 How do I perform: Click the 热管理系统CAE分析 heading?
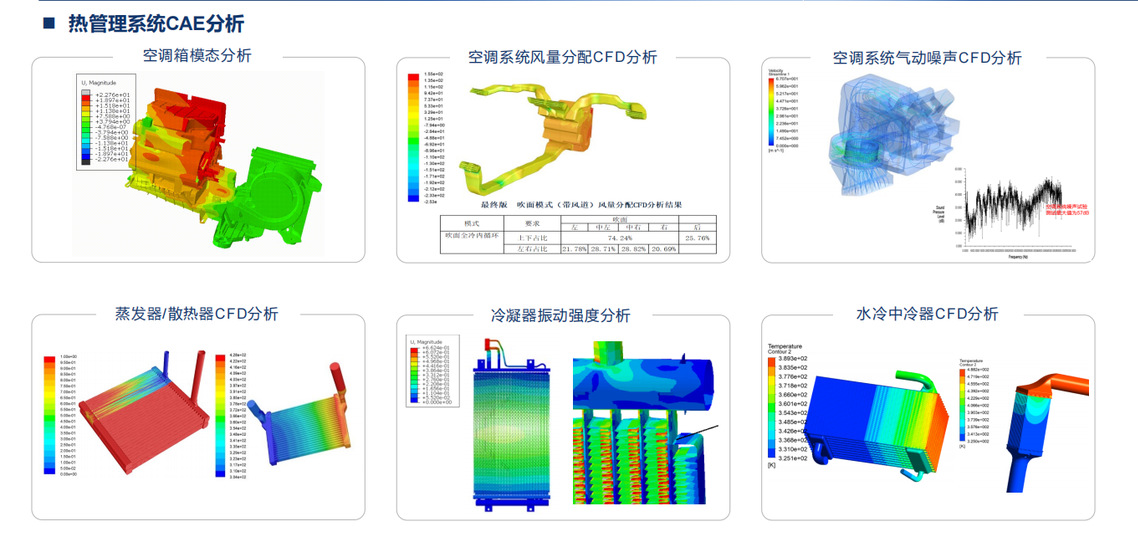click(156, 23)
